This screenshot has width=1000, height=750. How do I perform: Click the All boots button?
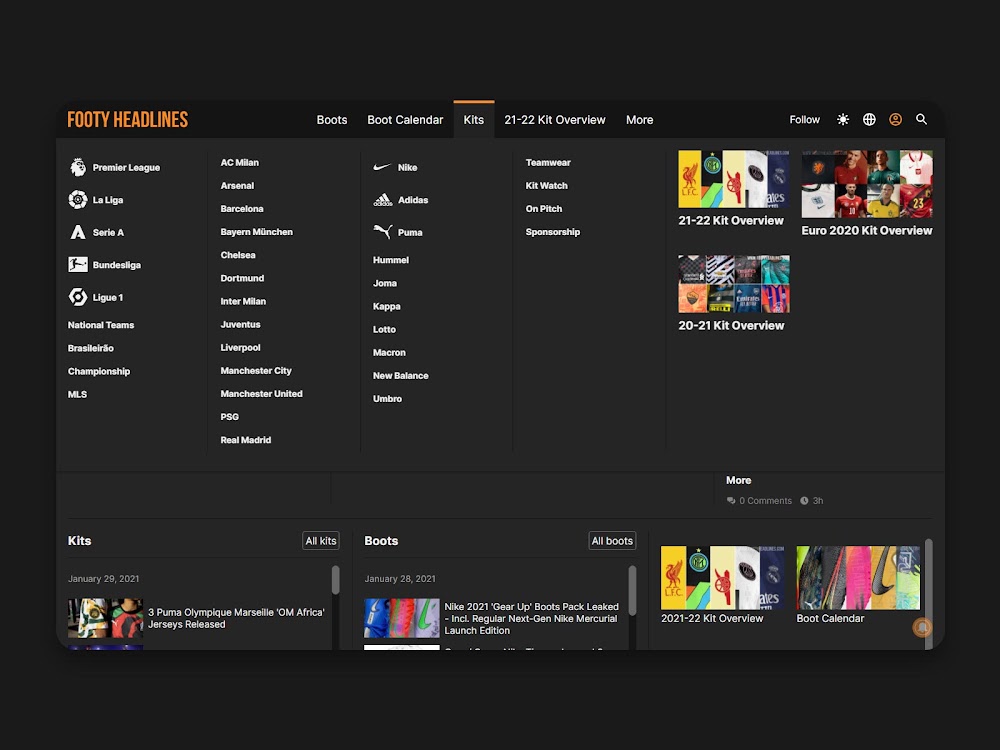[x=612, y=540]
